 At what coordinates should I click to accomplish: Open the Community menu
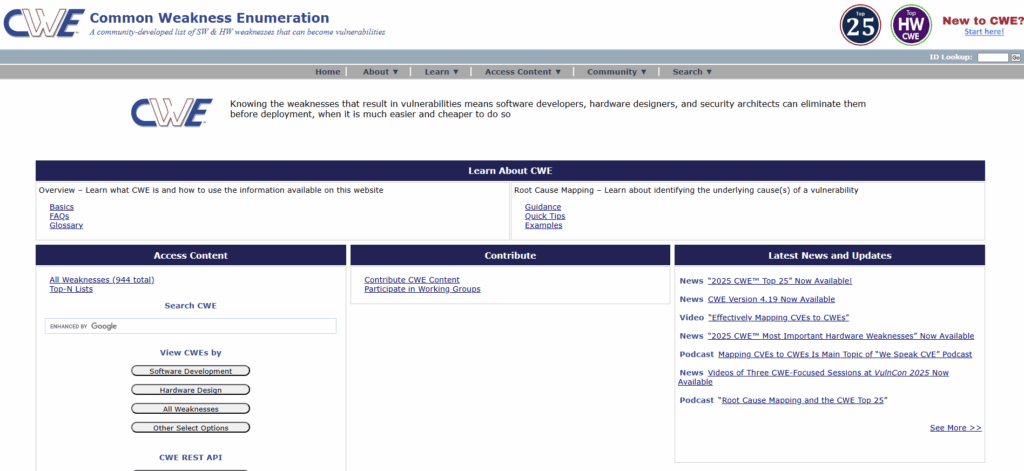click(x=617, y=72)
